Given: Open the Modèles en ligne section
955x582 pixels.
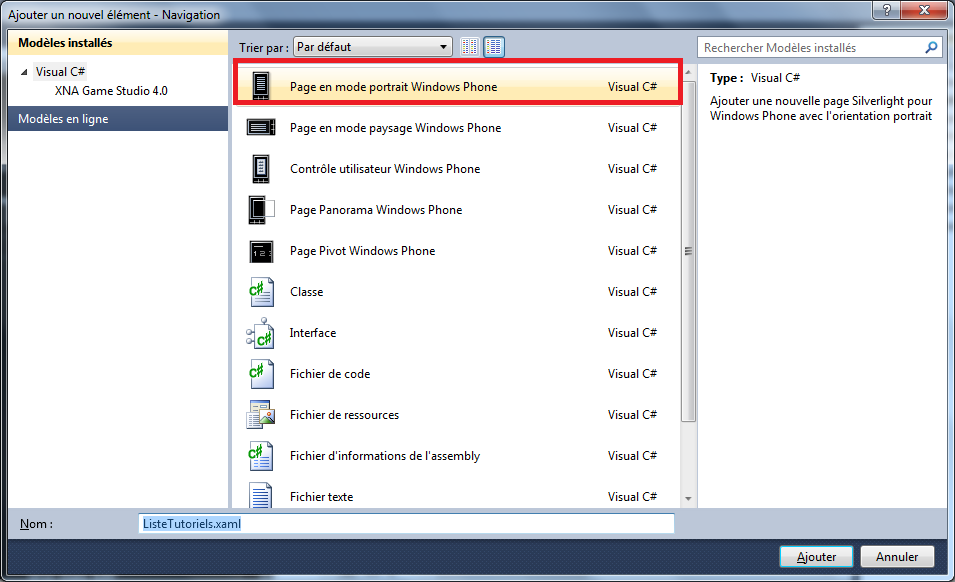Looking at the screenshot, I should click(x=118, y=119).
